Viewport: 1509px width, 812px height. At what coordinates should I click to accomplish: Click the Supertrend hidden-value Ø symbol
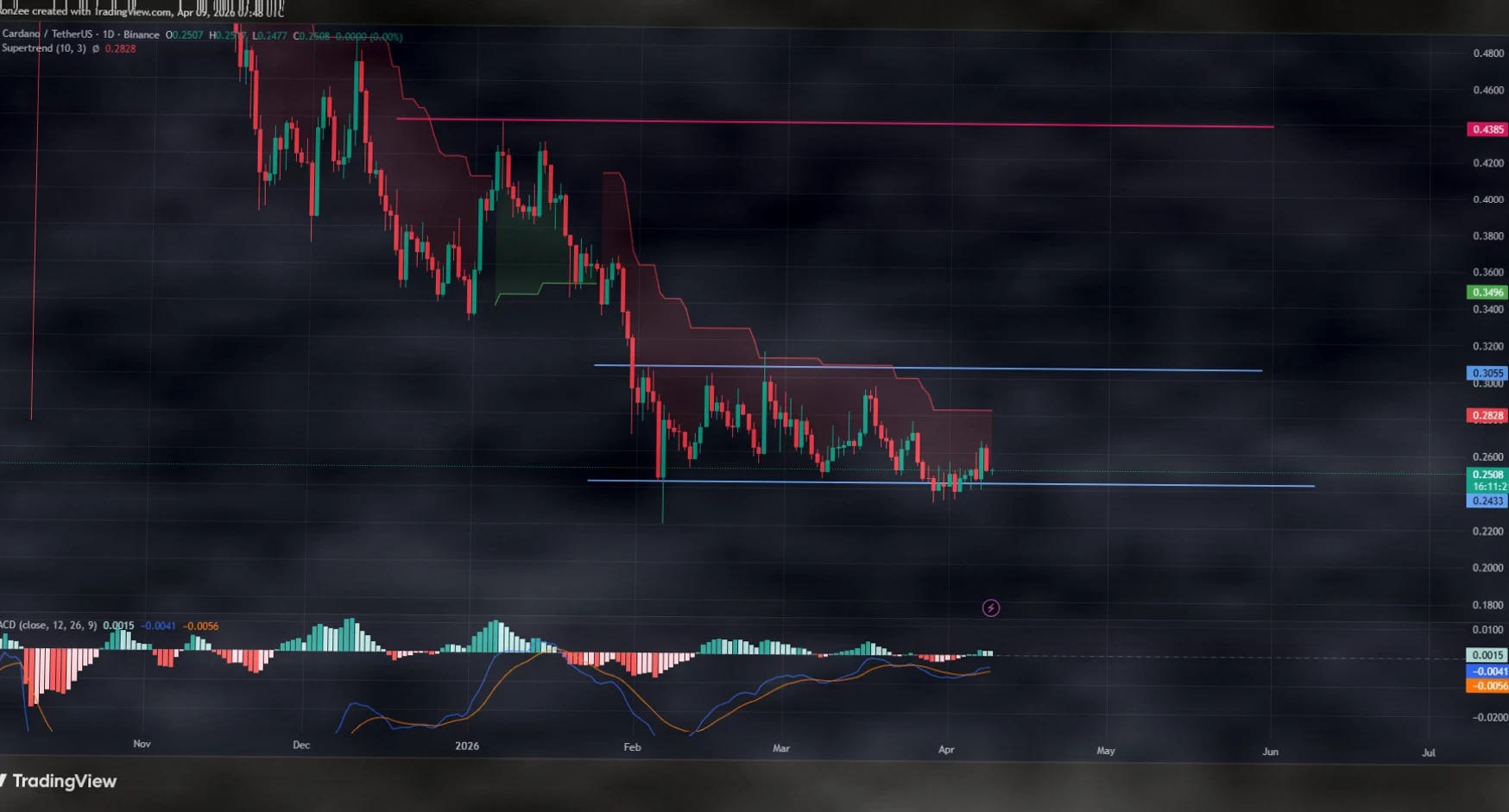click(96, 48)
